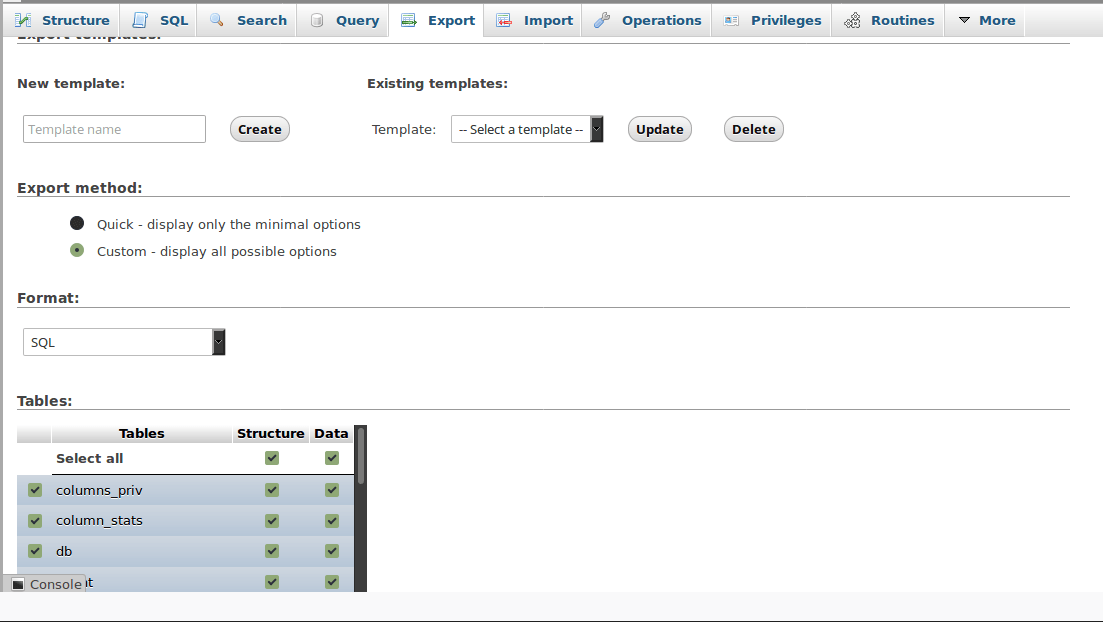Uncheck the Data checkbox for db table
The width and height of the screenshot is (1103, 622).
(x=331, y=550)
